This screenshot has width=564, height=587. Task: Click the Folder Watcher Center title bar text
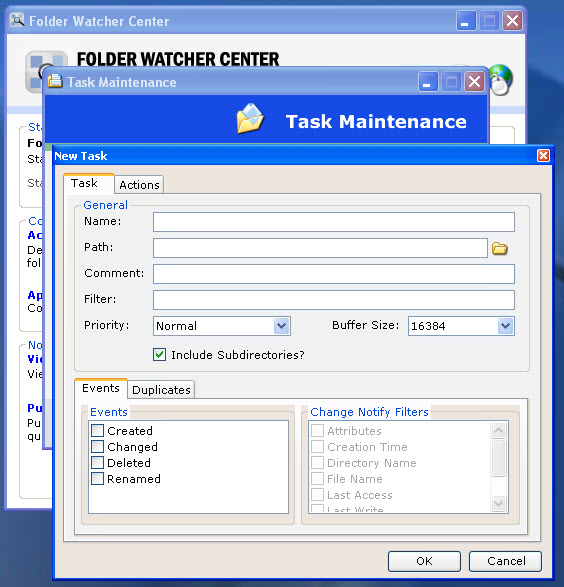(x=99, y=21)
